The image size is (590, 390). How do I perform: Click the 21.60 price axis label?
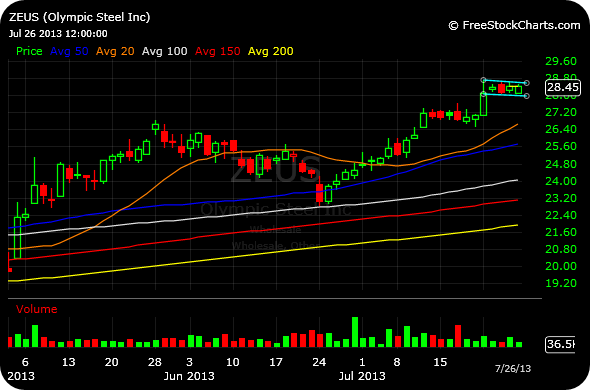(x=561, y=232)
